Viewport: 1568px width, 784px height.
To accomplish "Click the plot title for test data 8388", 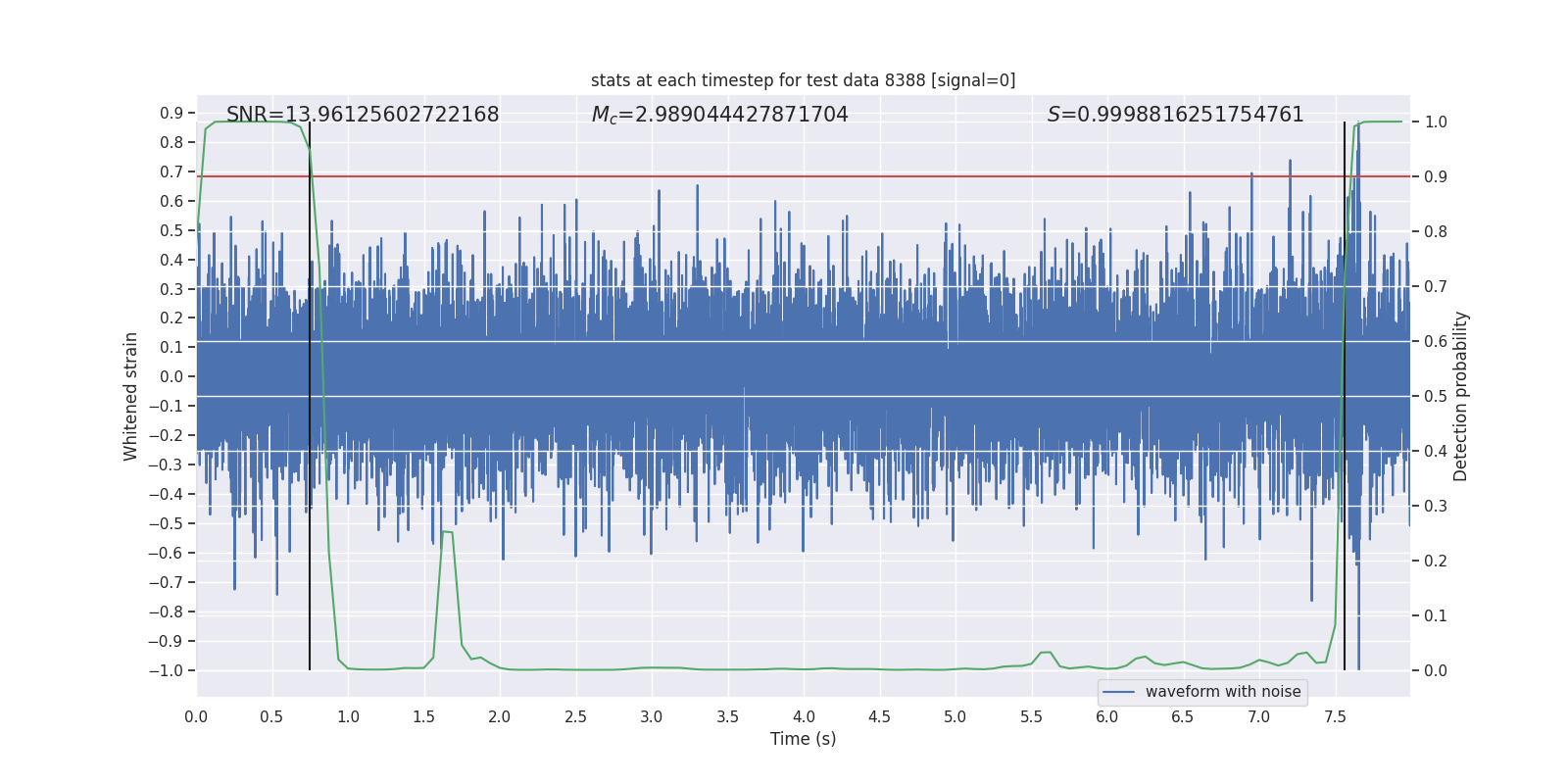I will pos(803,80).
